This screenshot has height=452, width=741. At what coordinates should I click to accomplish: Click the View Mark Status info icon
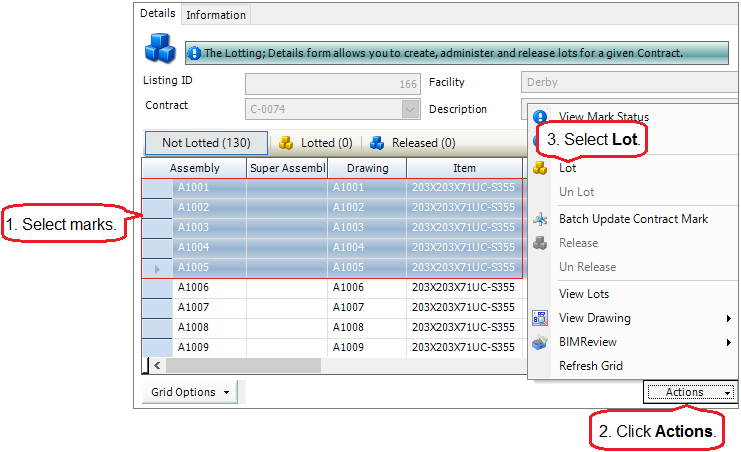540,117
